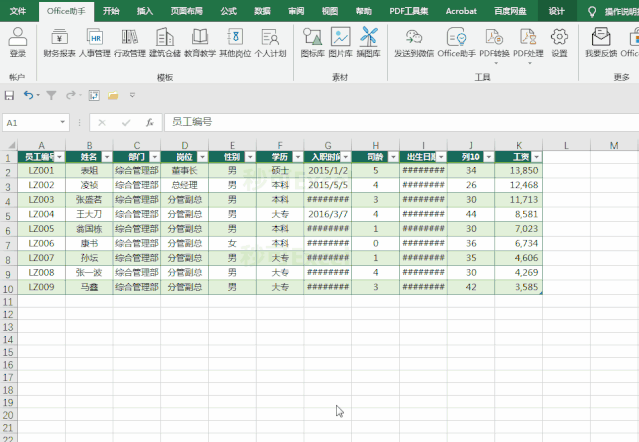Screen dimensions: 639x442
Task: Click 我要反馈 feedback icon
Action: tap(601, 42)
